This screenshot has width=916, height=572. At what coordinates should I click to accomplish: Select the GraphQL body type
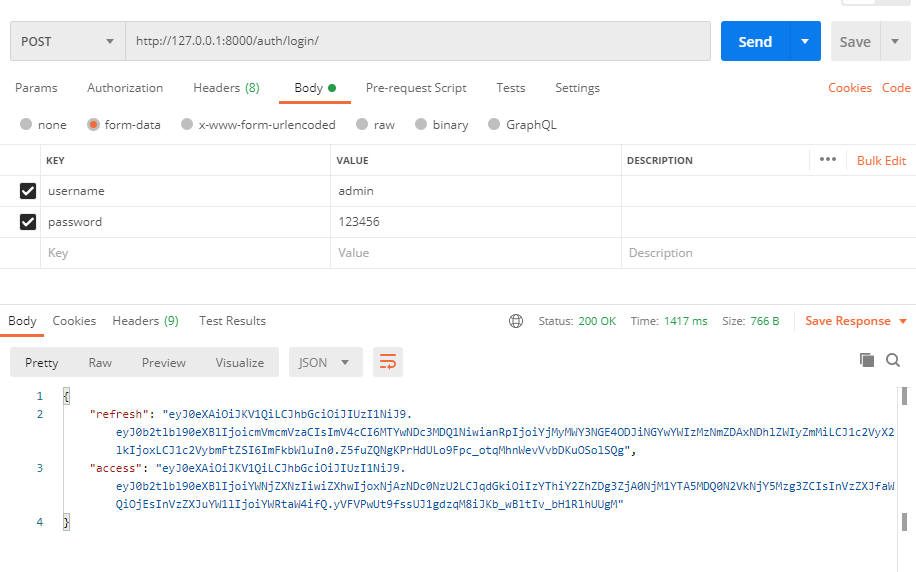[522, 124]
